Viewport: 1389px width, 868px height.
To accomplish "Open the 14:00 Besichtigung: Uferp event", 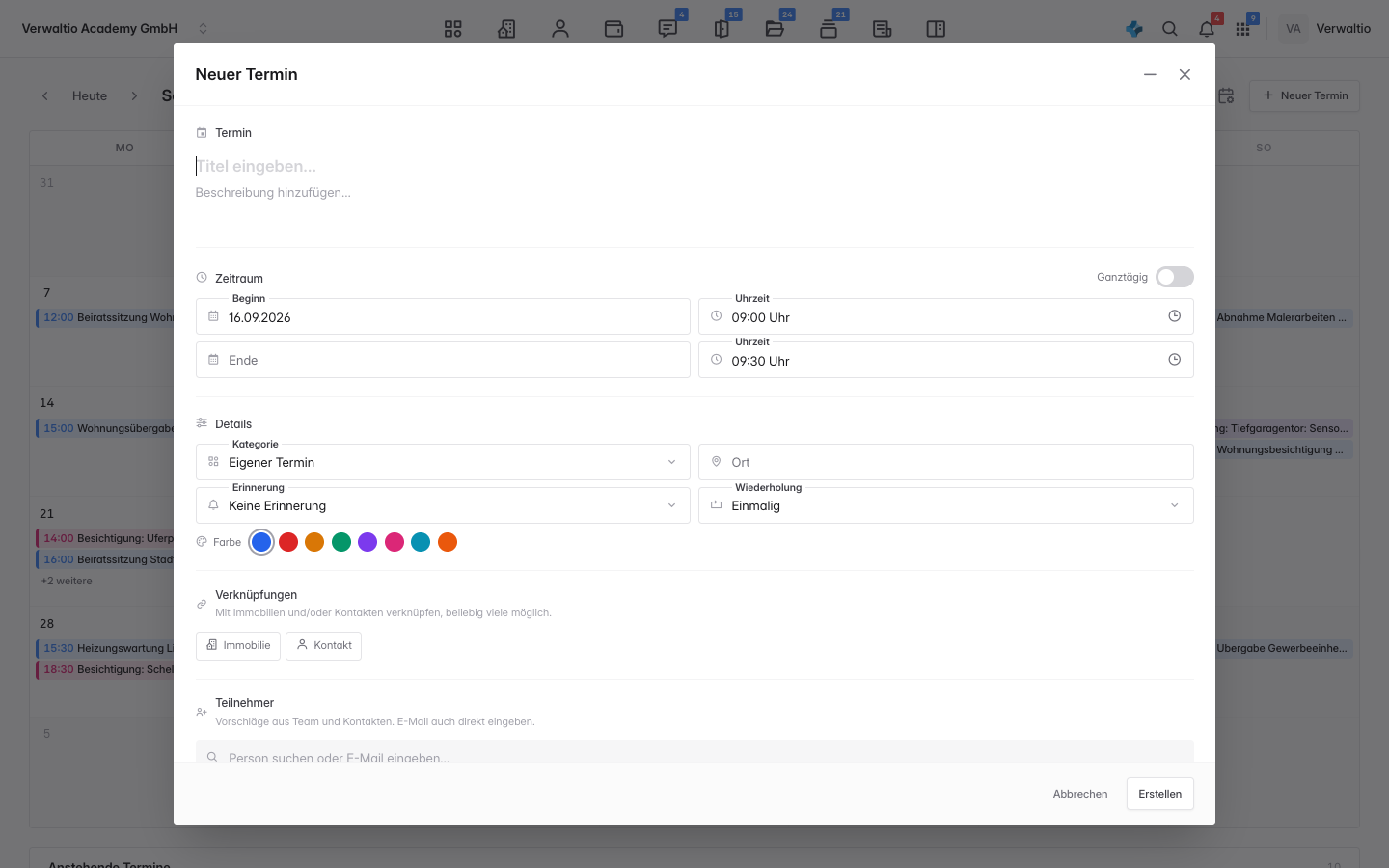I will click(106, 538).
